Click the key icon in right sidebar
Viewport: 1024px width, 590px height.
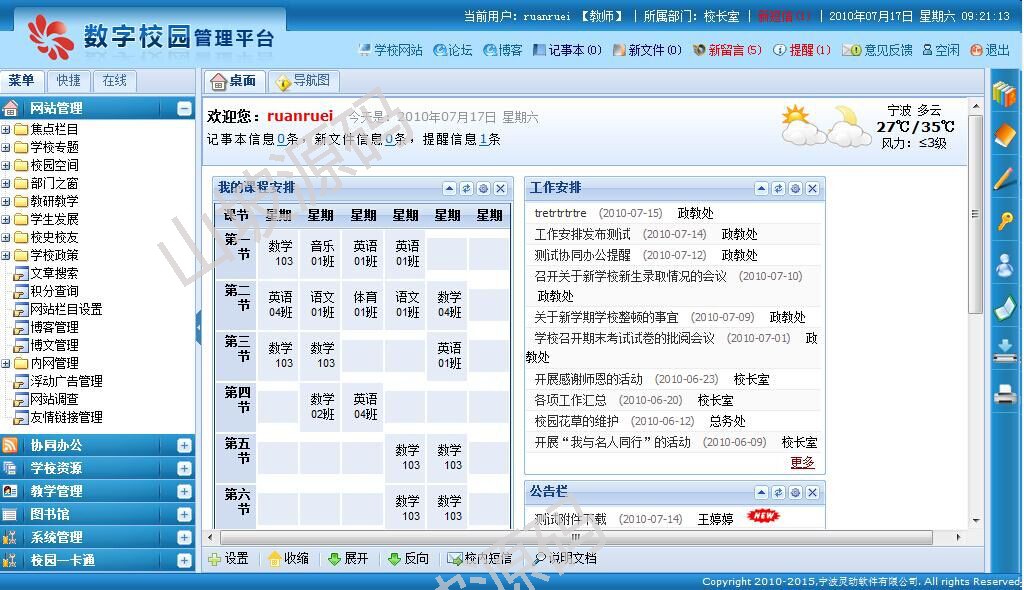(1004, 221)
